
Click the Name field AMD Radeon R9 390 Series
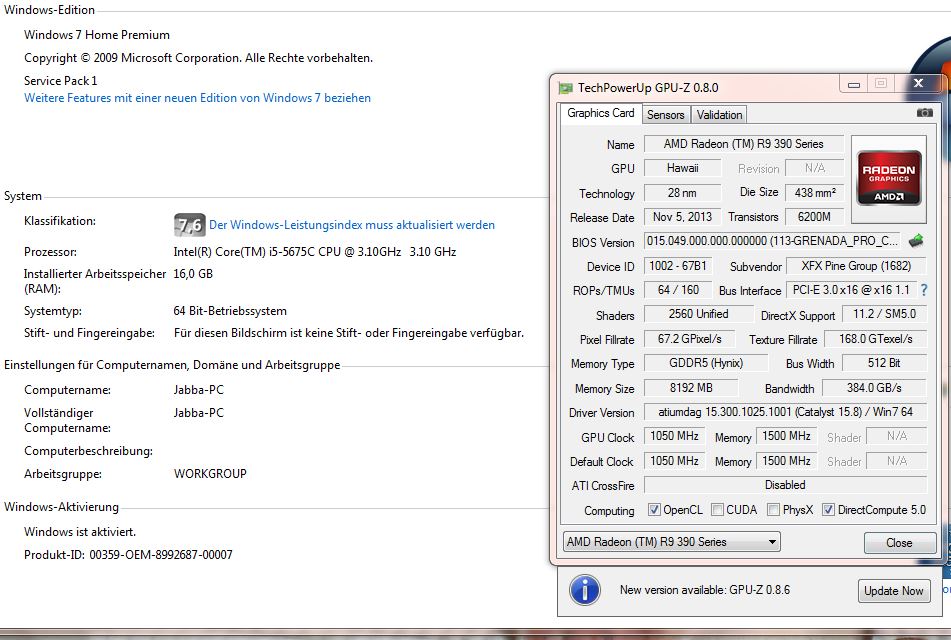click(x=744, y=144)
